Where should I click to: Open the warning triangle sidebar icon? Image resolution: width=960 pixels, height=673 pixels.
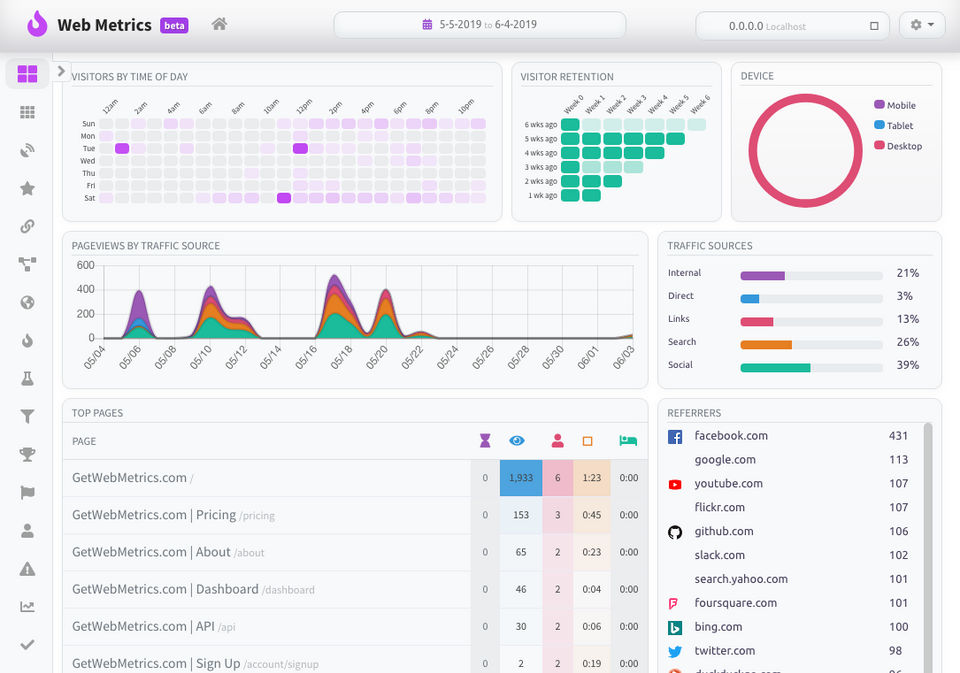(x=28, y=569)
